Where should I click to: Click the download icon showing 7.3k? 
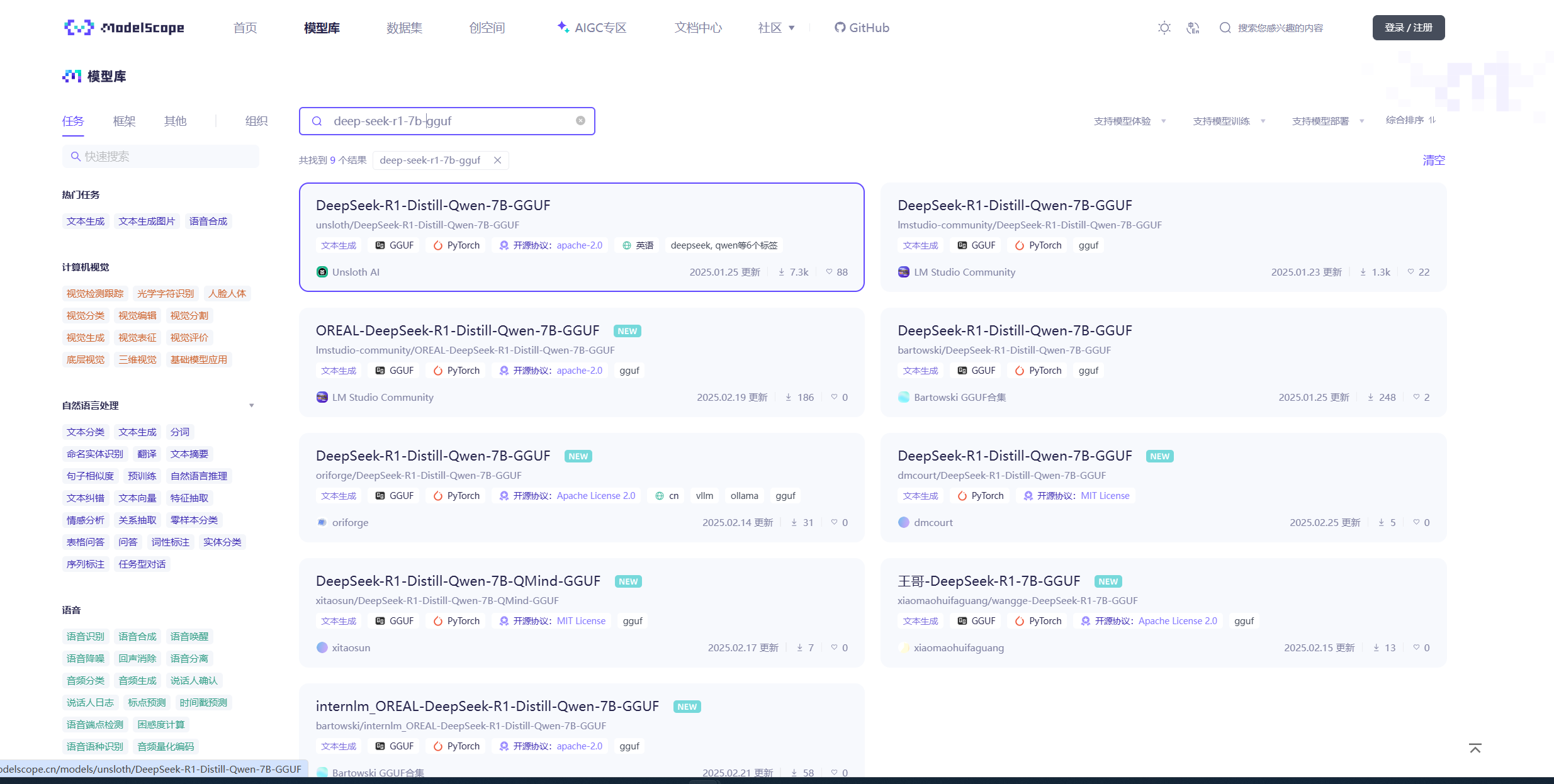click(x=782, y=272)
